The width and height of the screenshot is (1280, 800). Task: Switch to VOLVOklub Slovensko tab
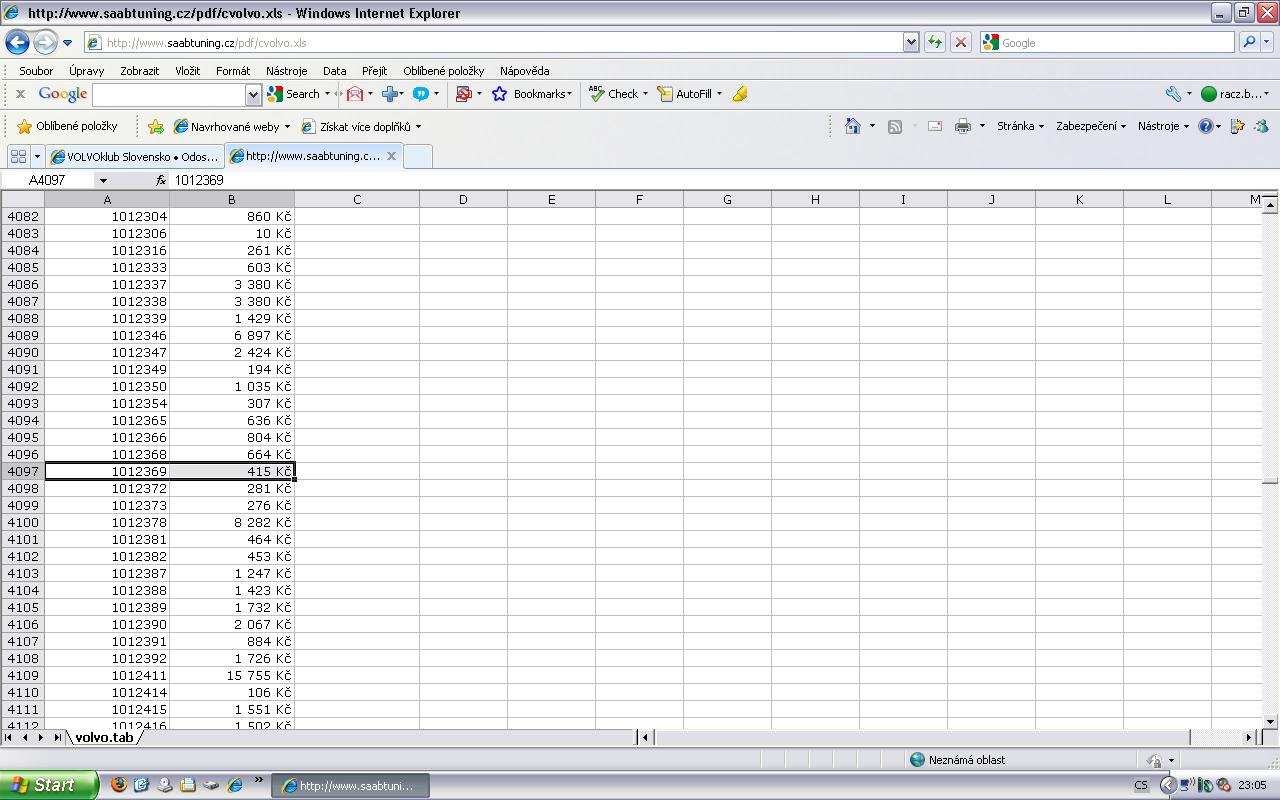tap(135, 156)
